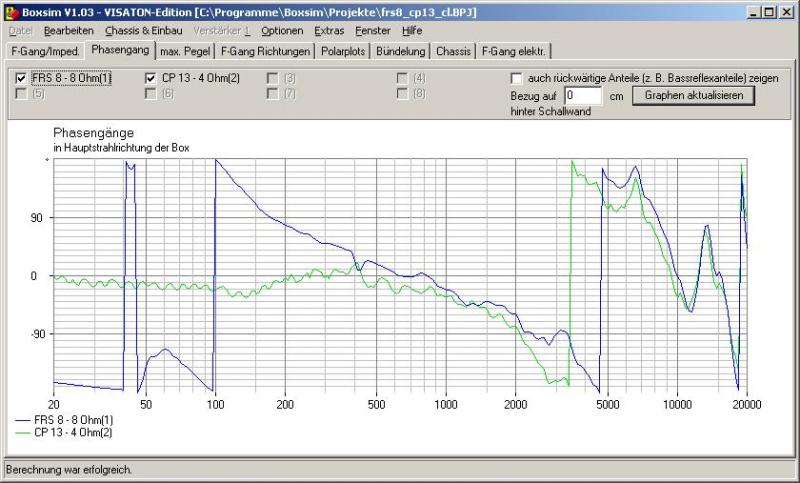Click the Bezug auf distance input field
Viewport: 800px width, 483px height.
pos(582,96)
